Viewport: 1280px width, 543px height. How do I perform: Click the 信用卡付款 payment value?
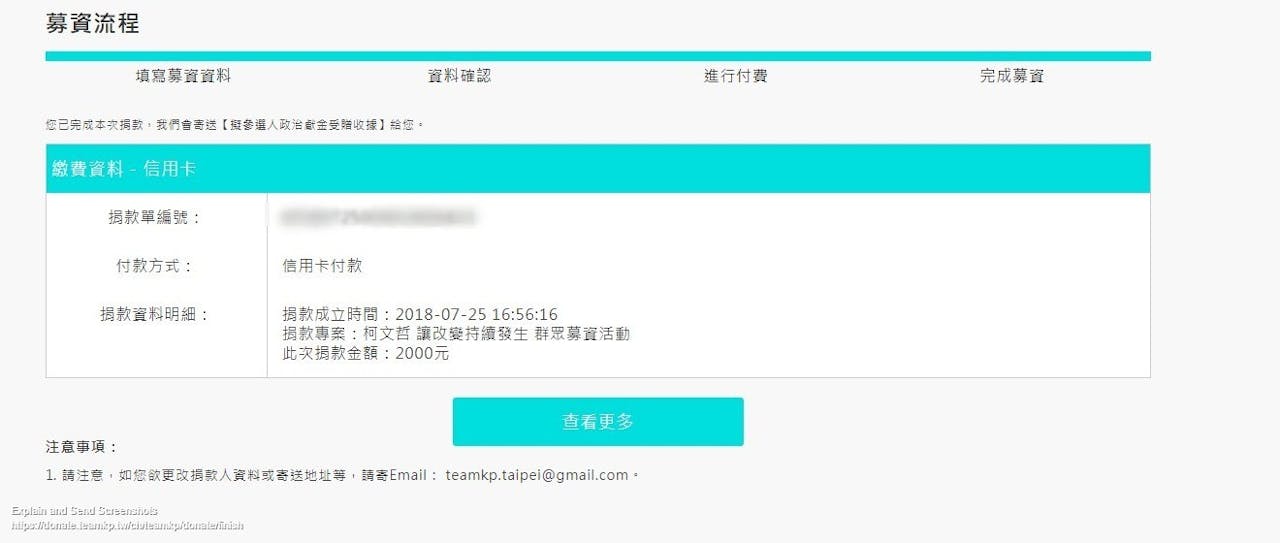point(322,266)
